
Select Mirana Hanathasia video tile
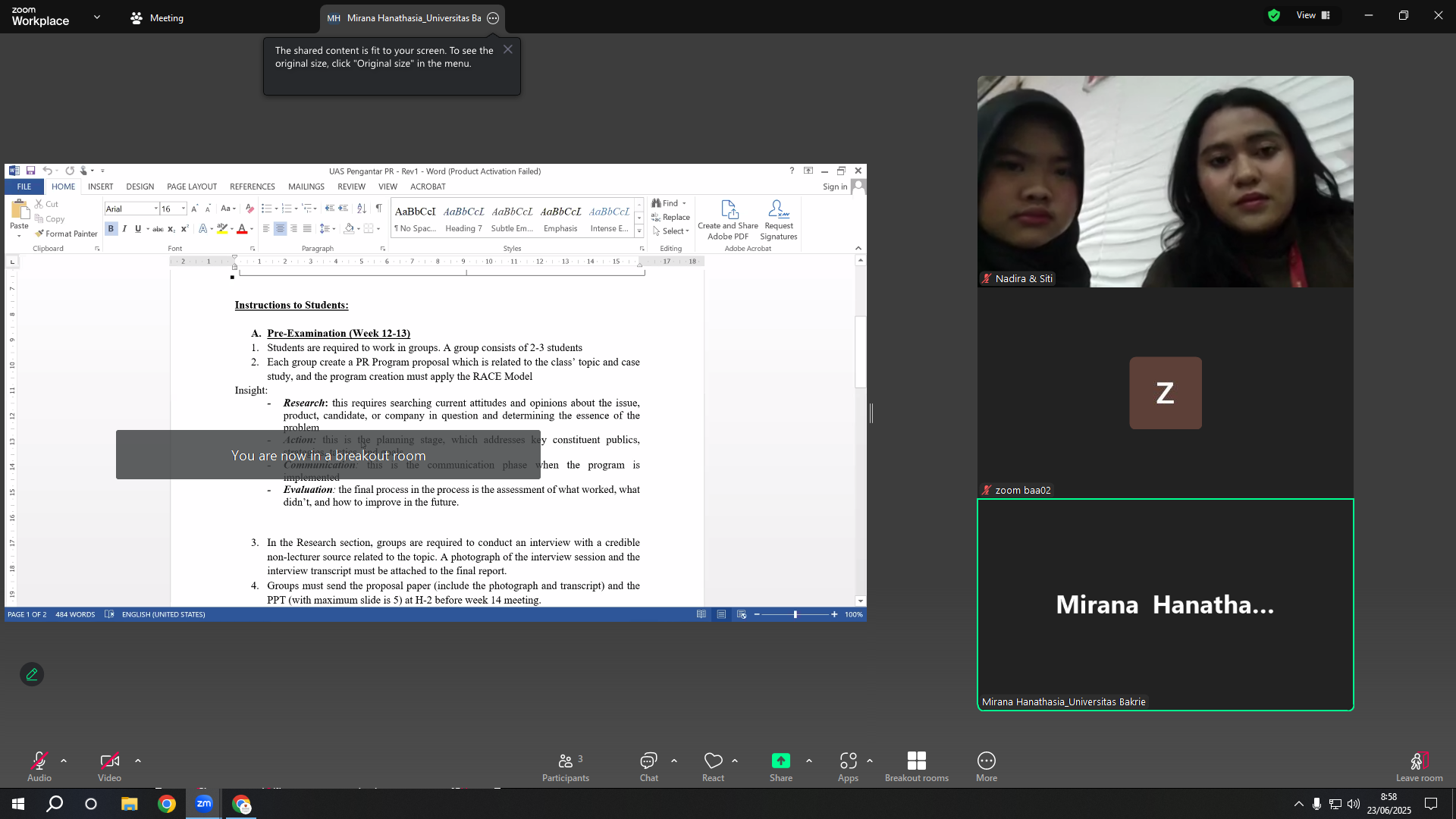(1166, 604)
